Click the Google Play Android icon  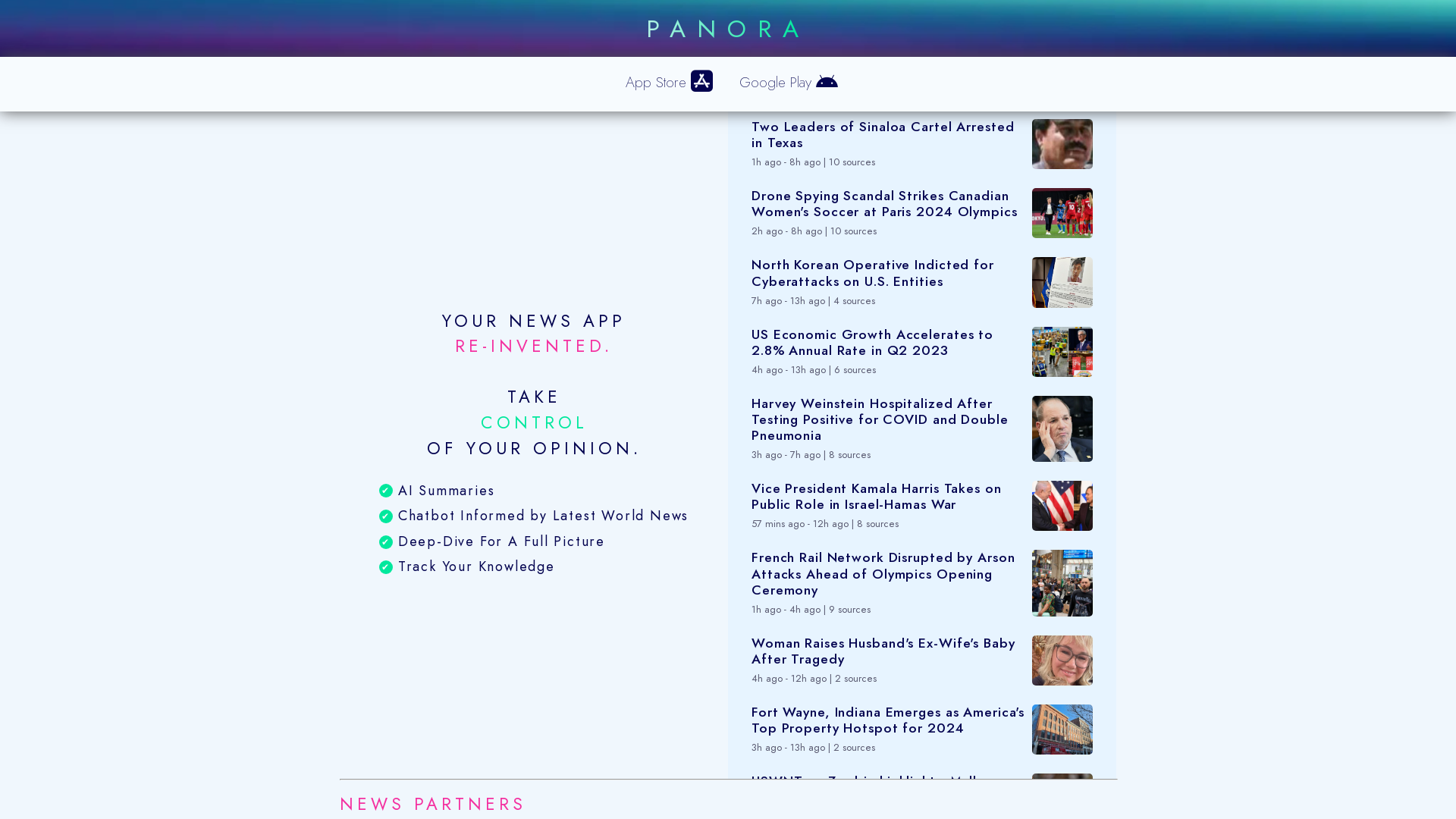click(827, 81)
